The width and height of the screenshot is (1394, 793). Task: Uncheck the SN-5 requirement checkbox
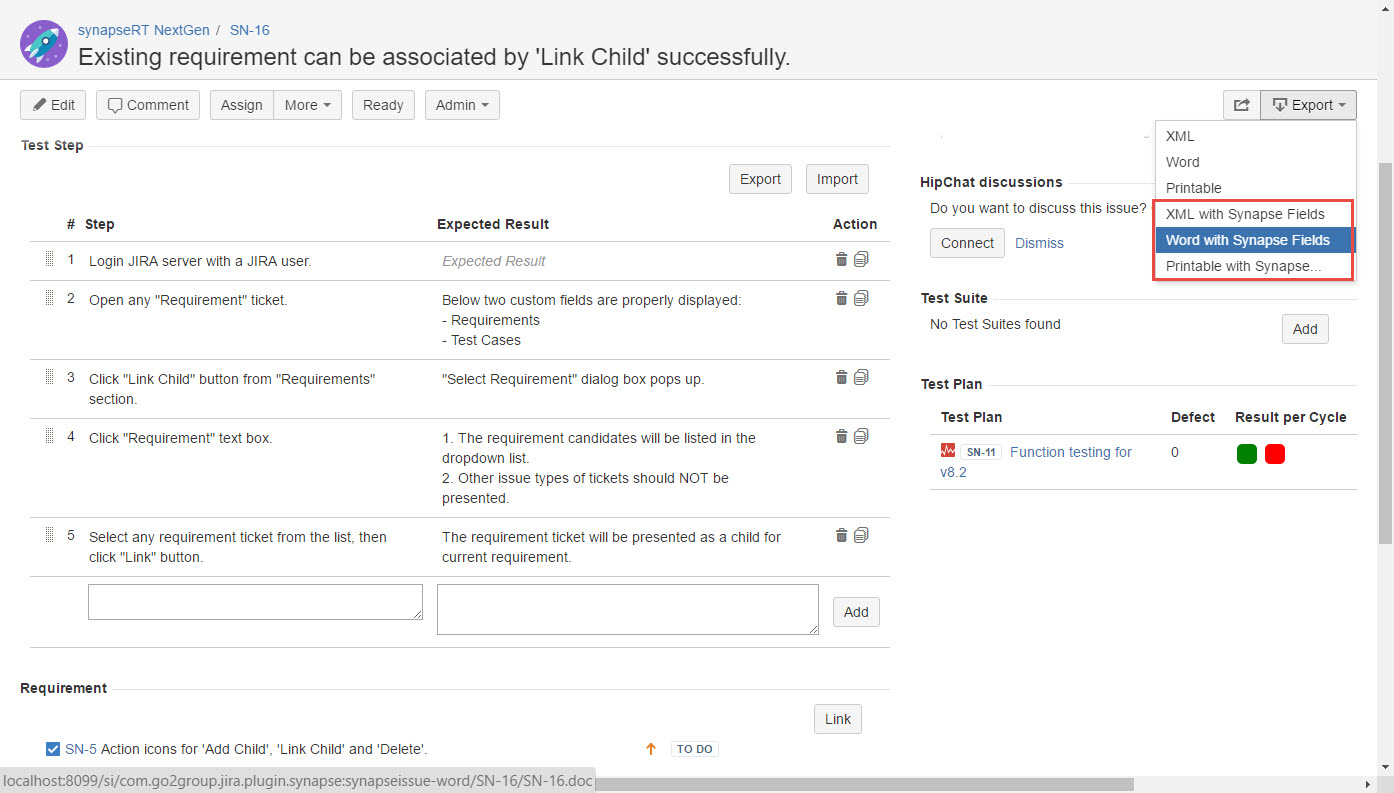tap(53, 749)
